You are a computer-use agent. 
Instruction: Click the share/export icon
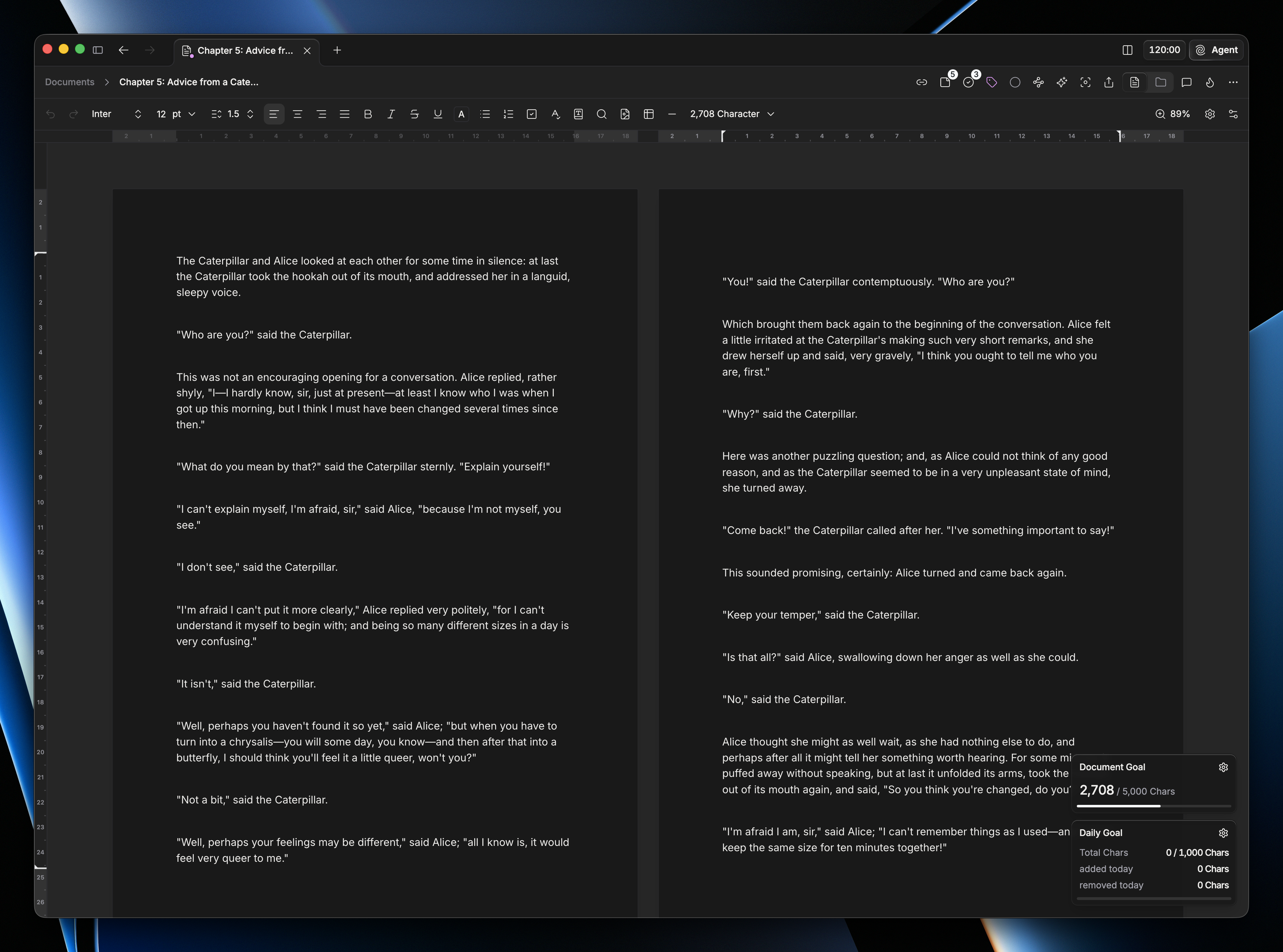1108,82
